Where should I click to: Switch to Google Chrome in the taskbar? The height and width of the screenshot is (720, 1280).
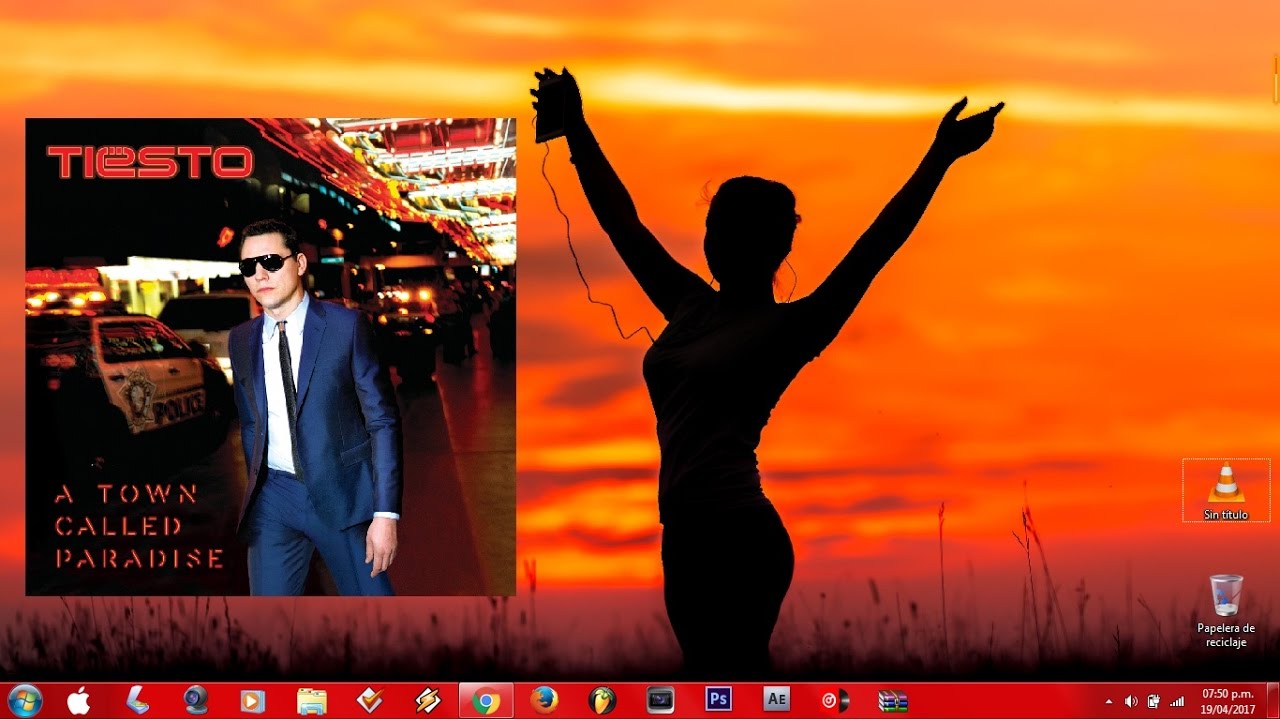(486, 701)
